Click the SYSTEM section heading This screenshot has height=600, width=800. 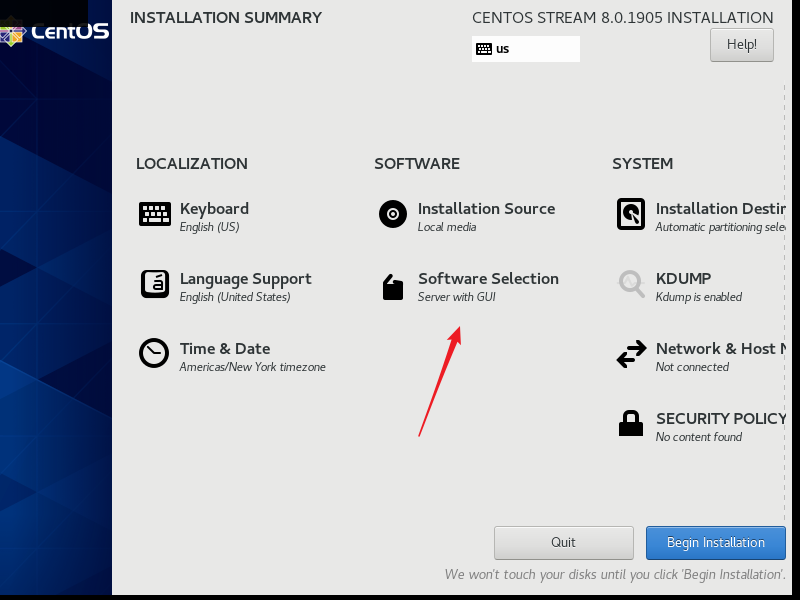(x=642, y=164)
